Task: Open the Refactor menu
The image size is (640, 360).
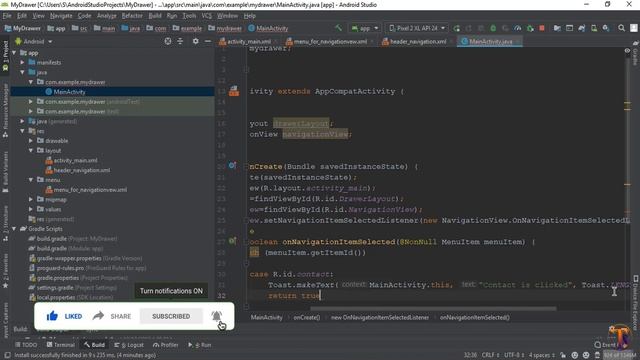Action: point(132,16)
